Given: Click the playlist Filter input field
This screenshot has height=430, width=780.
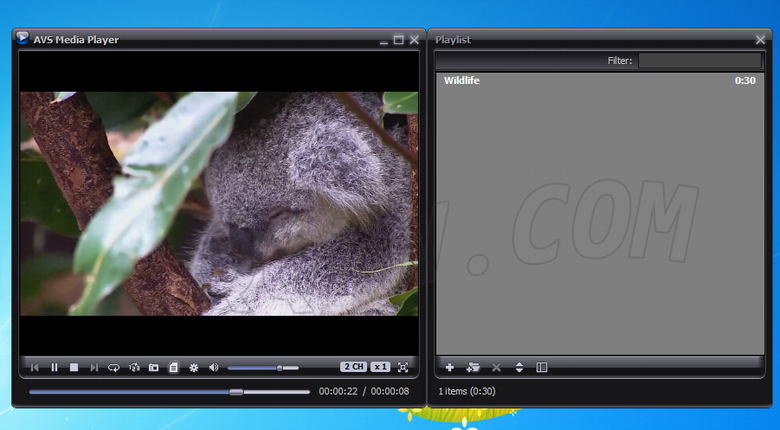Looking at the screenshot, I should (699, 61).
